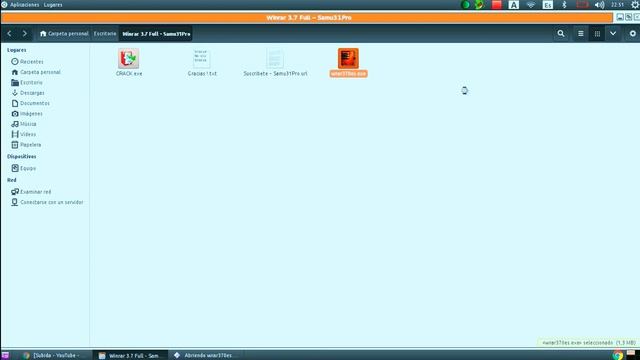The image size is (640, 360).
Task: Click the show desktop button in bottom panel
Action: pos(5,356)
